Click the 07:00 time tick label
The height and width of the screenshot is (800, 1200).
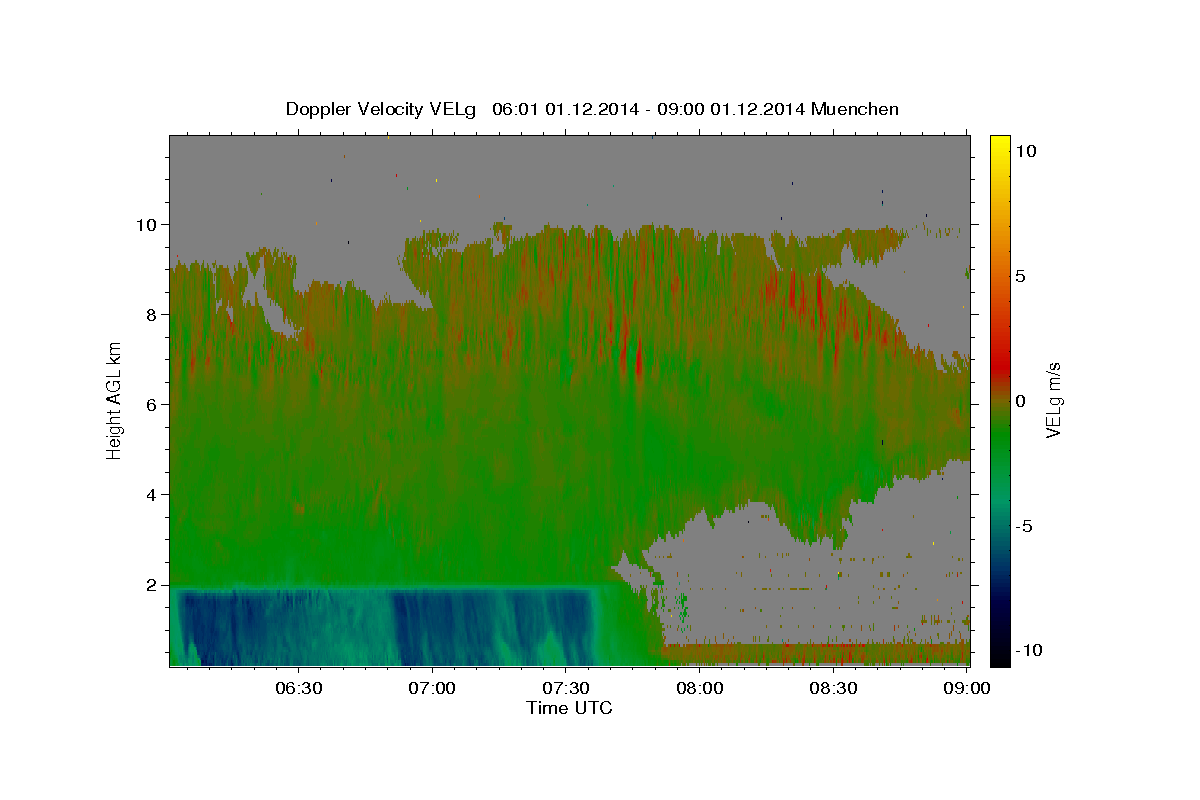433,689
